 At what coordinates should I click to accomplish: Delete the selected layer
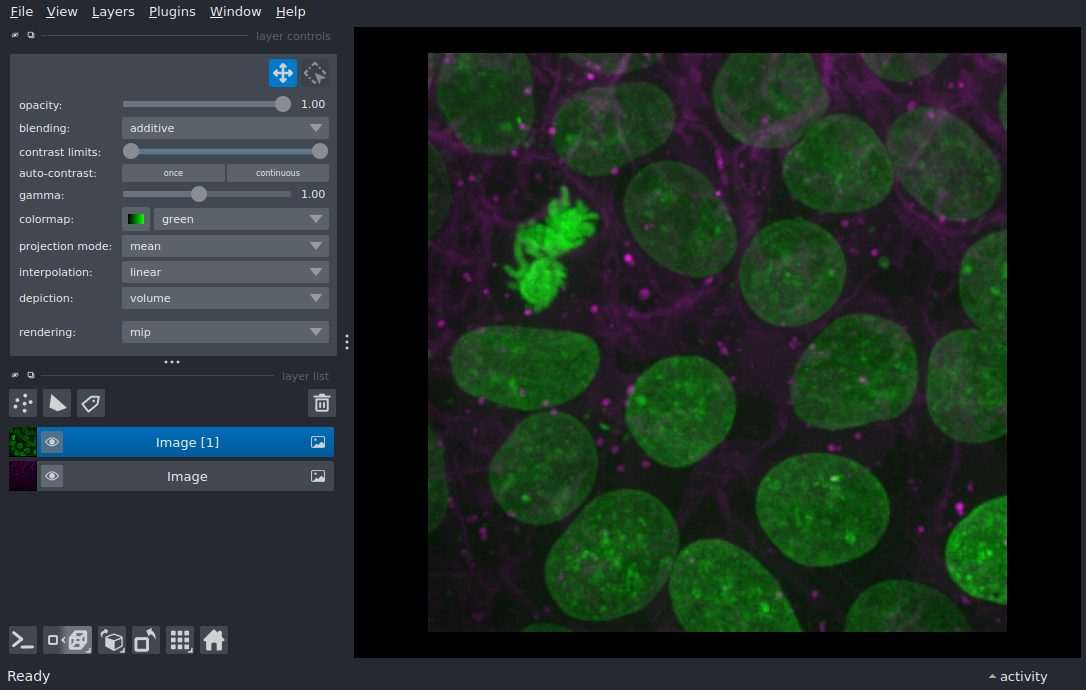321,403
